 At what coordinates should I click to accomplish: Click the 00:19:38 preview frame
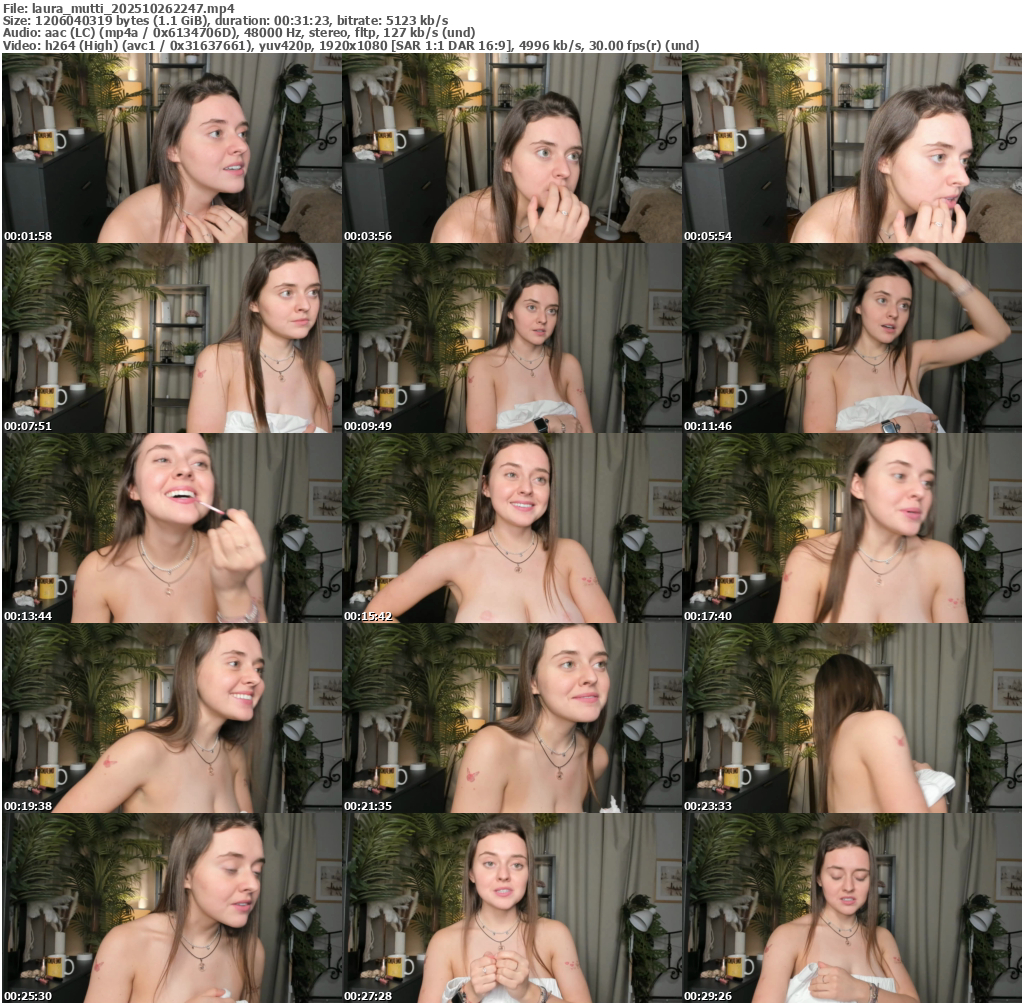[172, 718]
